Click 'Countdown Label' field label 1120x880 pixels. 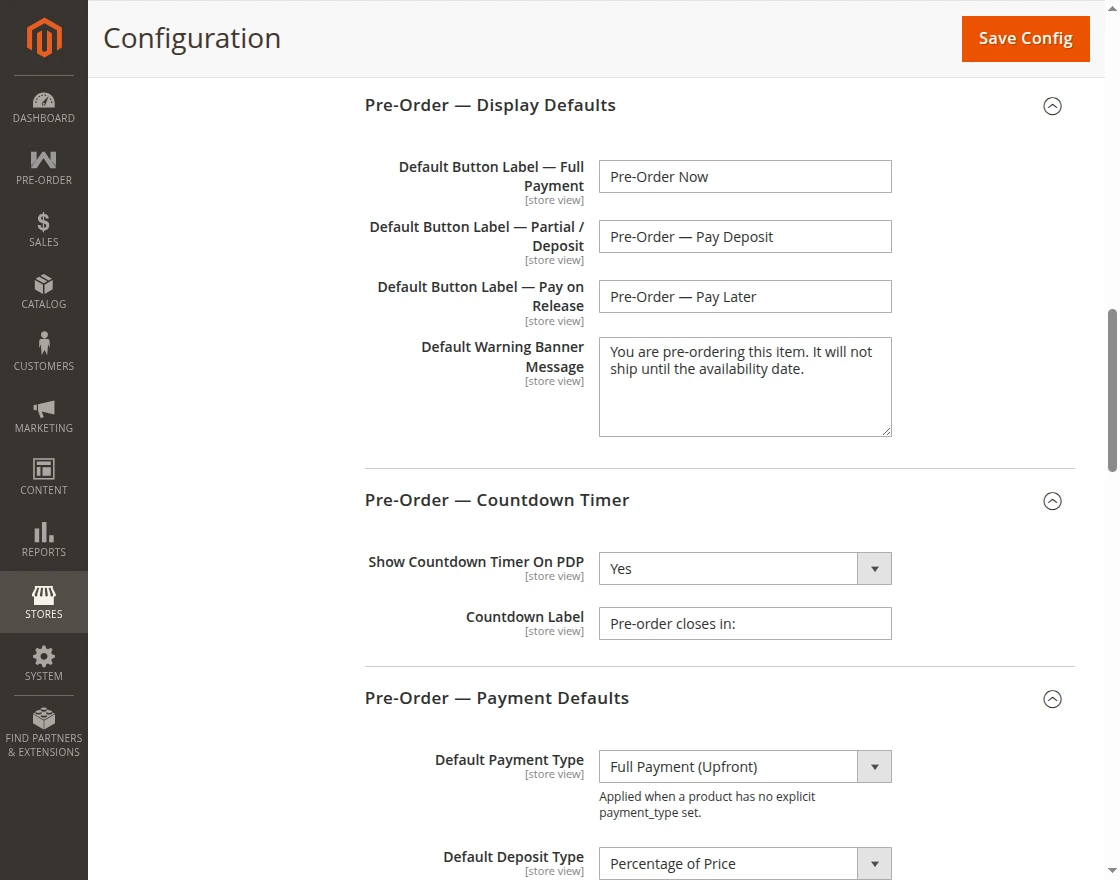pos(524,616)
